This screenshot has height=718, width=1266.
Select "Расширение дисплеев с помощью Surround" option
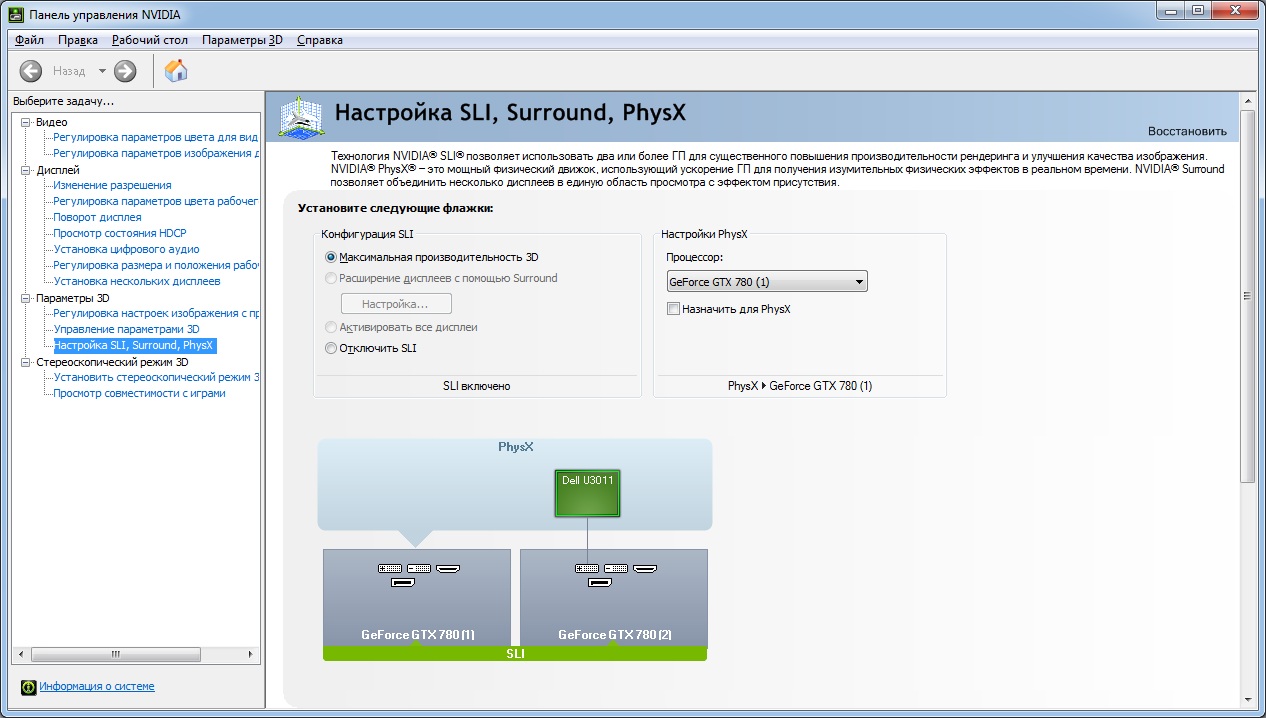[x=332, y=278]
